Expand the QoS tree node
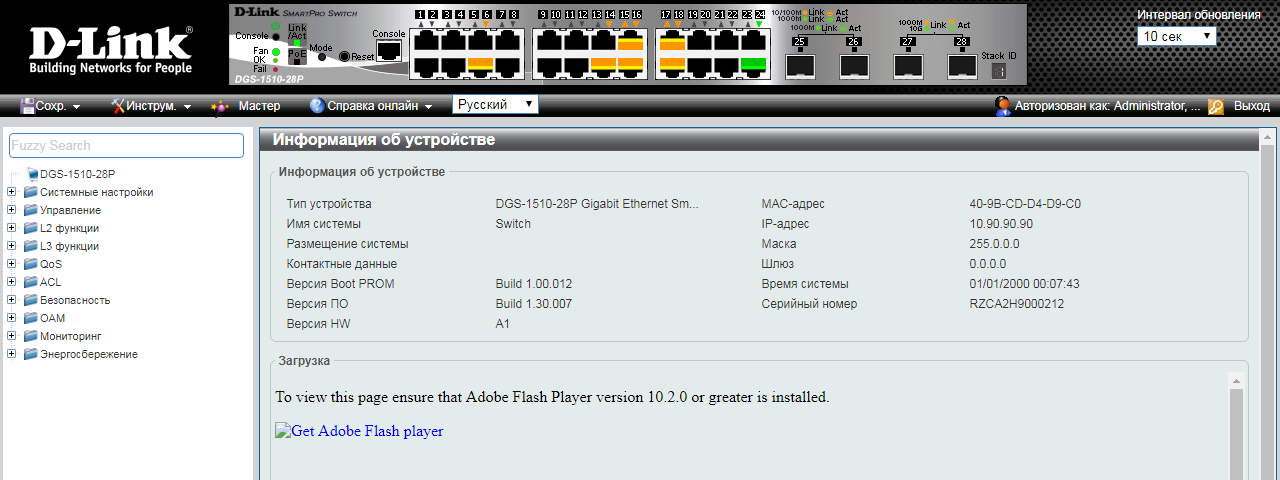This screenshot has width=1280, height=480. (x=11, y=264)
